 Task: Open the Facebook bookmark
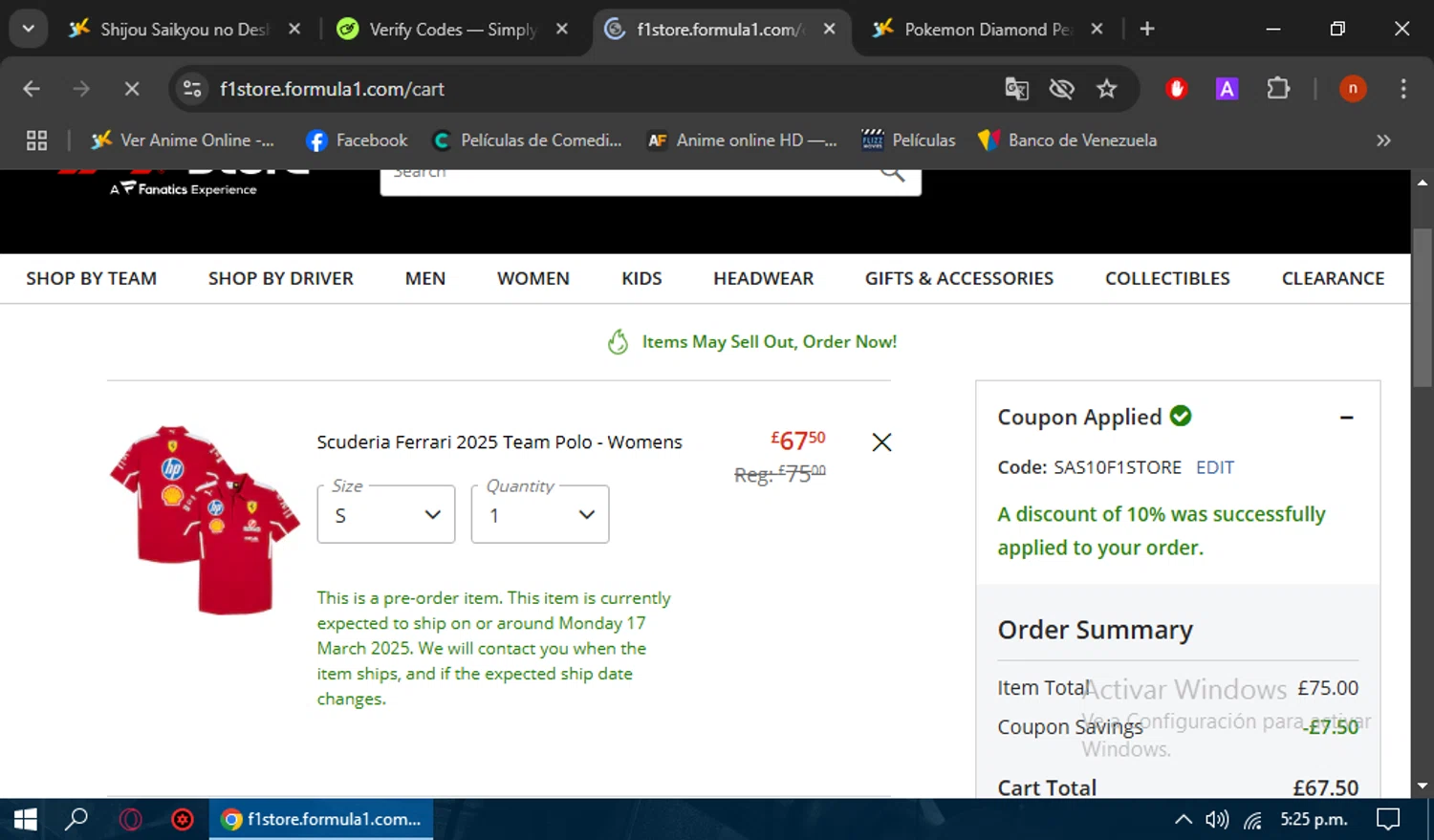pyautogui.click(x=357, y=140)
